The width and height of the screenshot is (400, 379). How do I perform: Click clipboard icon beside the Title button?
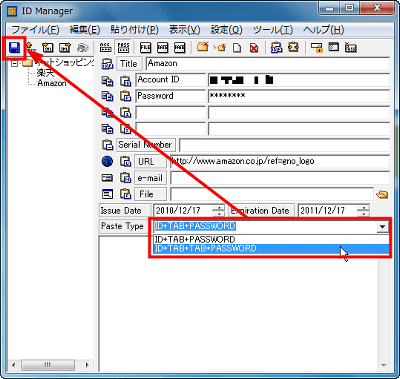click(x=107, y=64)
